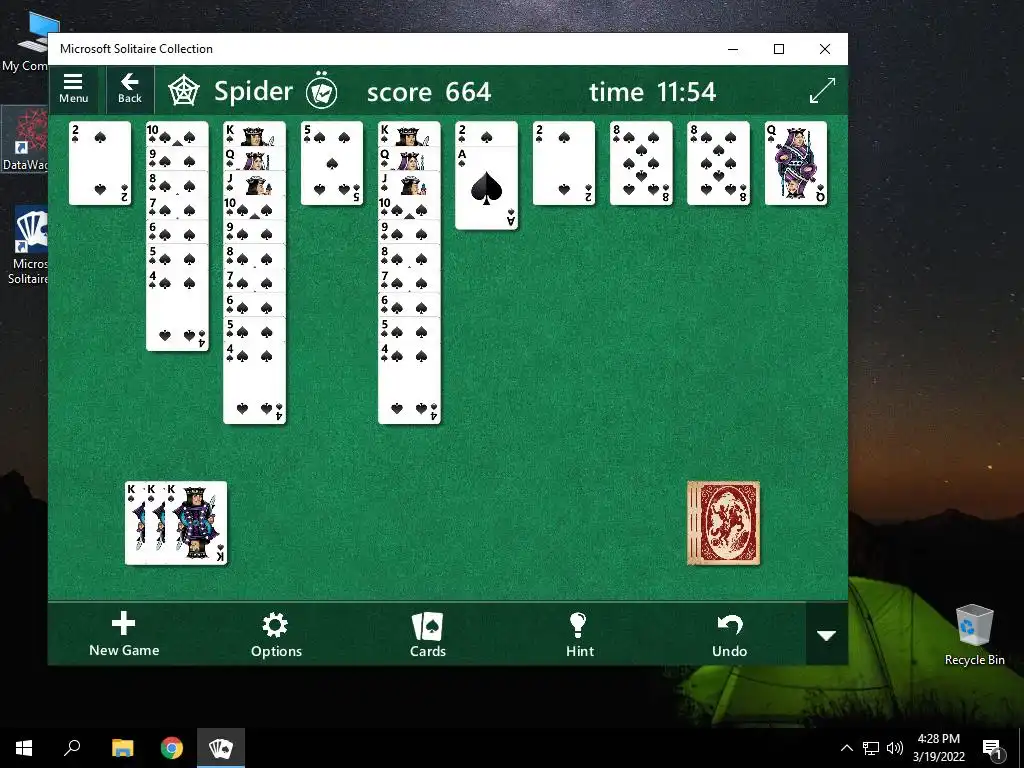Start a New Game
This screenshot has height=768, width=1024.
tap(124, 633)
